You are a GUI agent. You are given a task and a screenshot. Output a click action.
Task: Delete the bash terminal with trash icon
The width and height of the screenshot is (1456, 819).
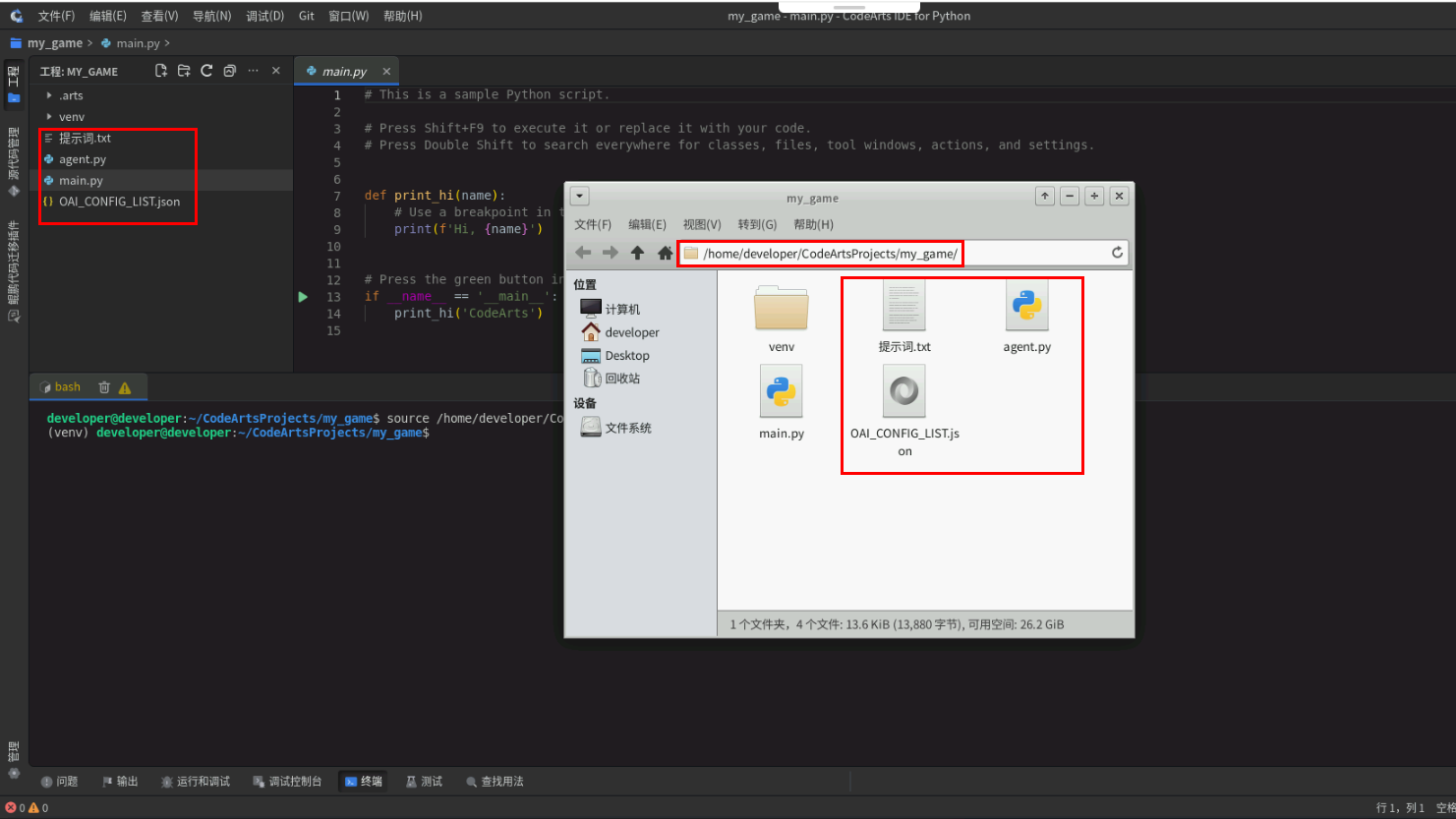point(104,387)
